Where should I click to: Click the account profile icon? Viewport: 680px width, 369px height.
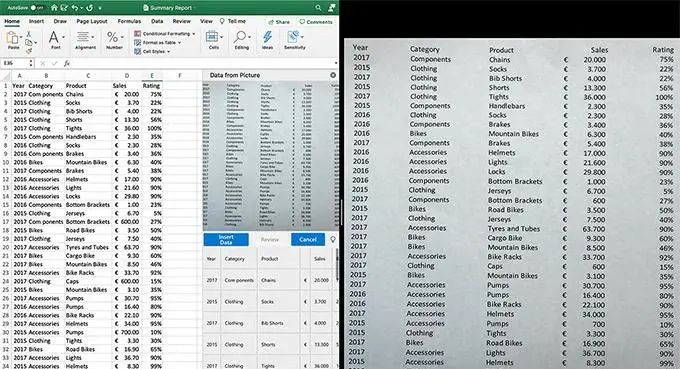point(332,8)
